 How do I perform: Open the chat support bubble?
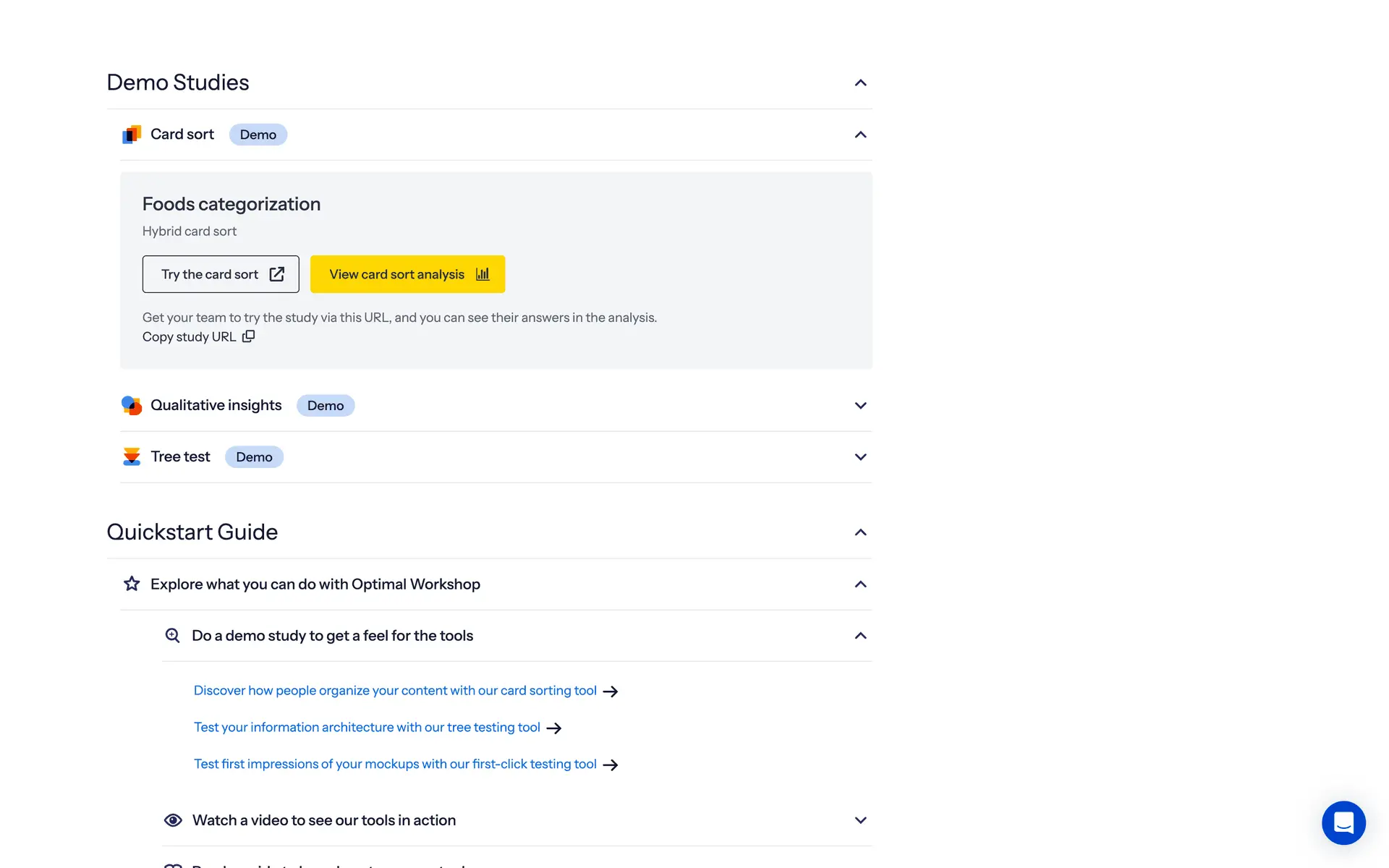pyautogui.click(x=1343, y=822)
